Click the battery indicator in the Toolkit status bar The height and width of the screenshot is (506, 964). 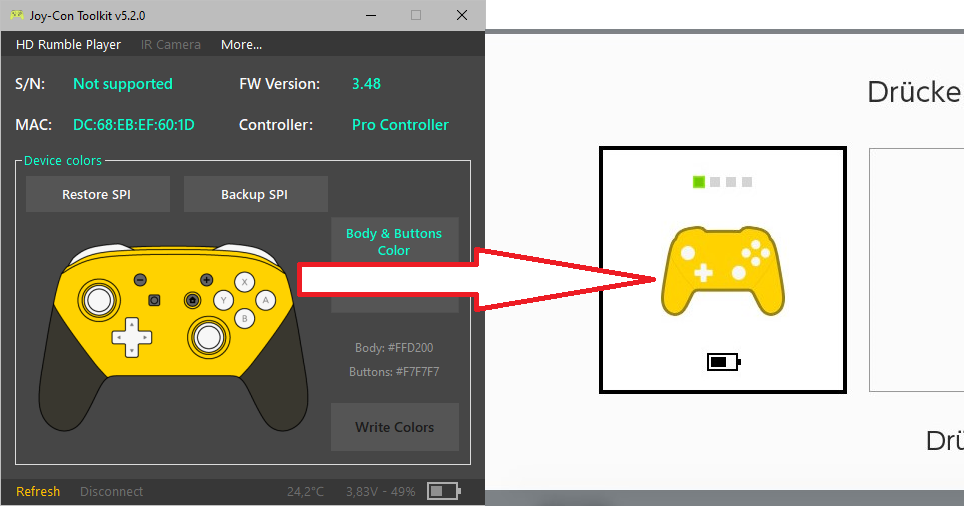444,491
